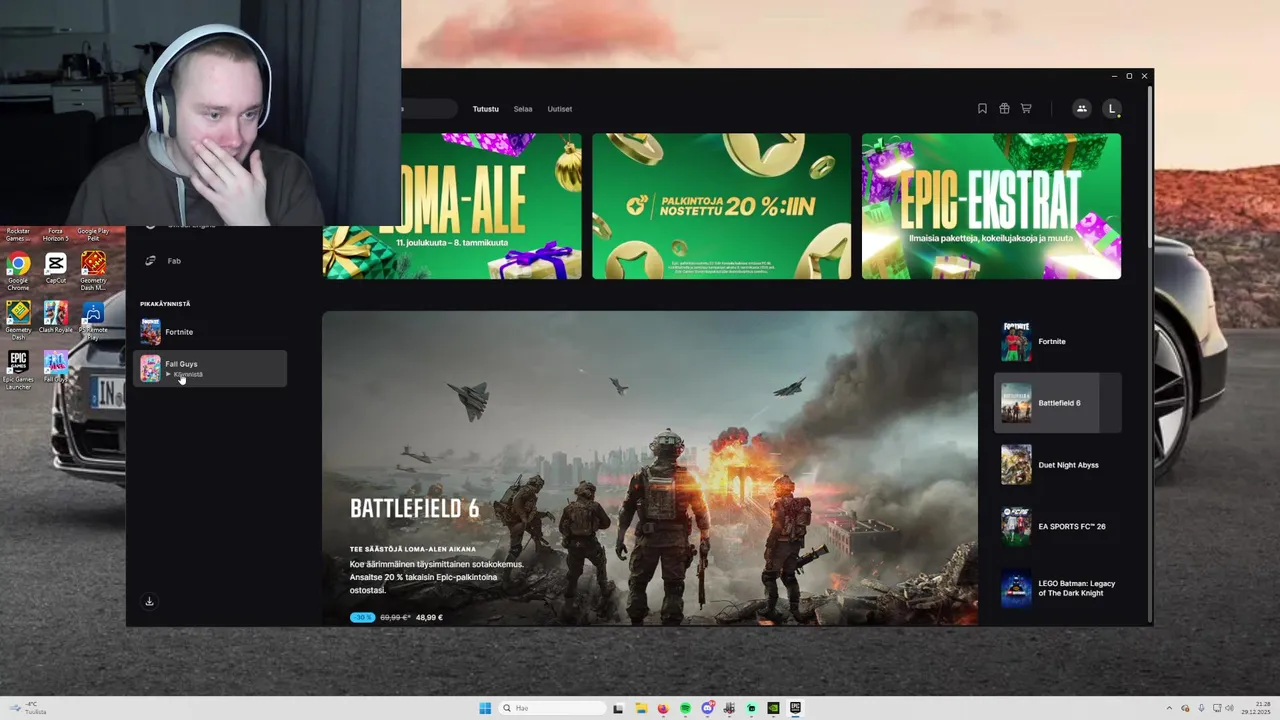Viewport: 1280px width, 720px height.
Task: Open File Explorer from the taskbar
Action: [x=641, y=708]
